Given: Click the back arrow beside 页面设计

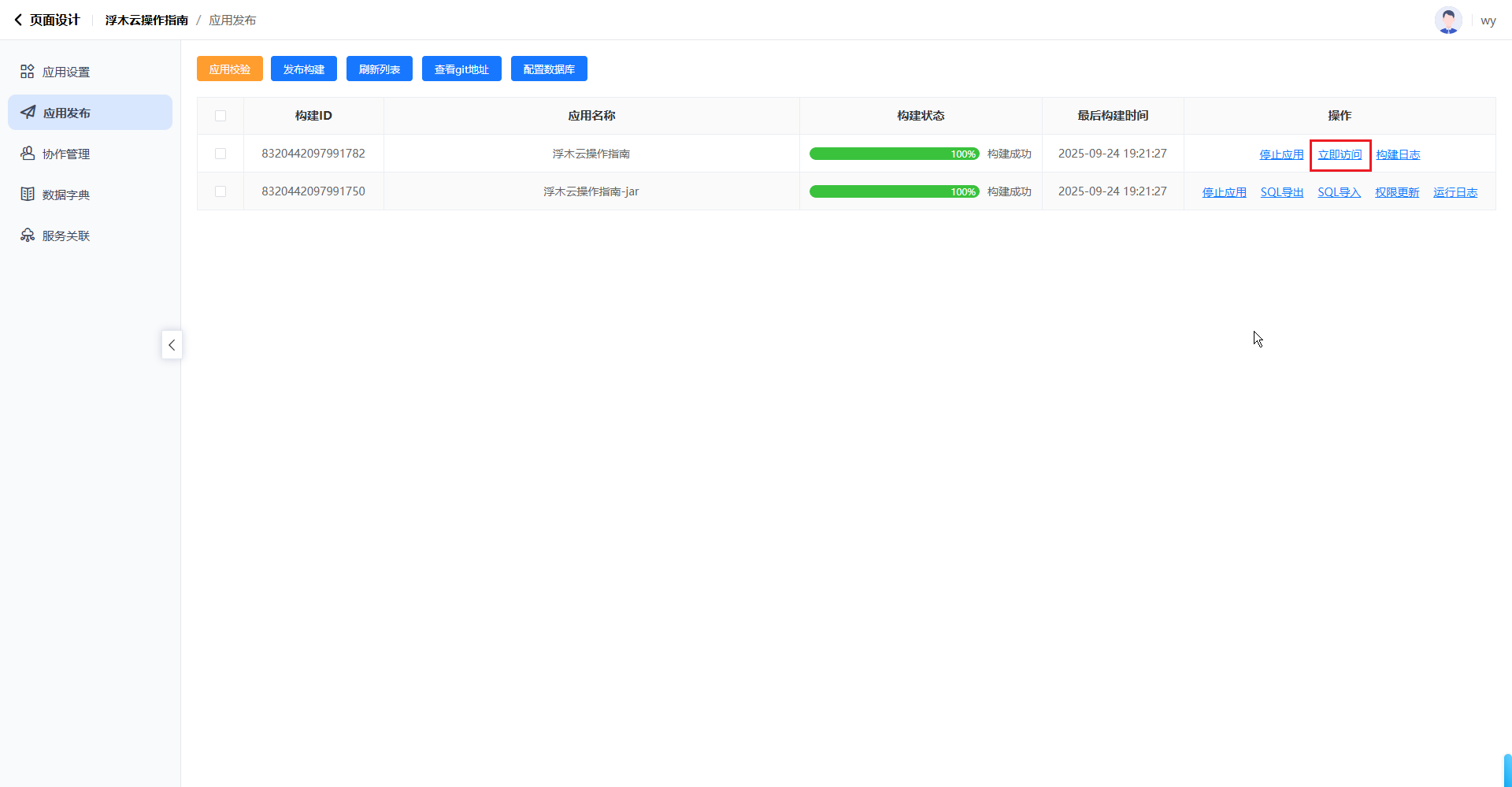Looking at the screenshot, I should (18, 20).
